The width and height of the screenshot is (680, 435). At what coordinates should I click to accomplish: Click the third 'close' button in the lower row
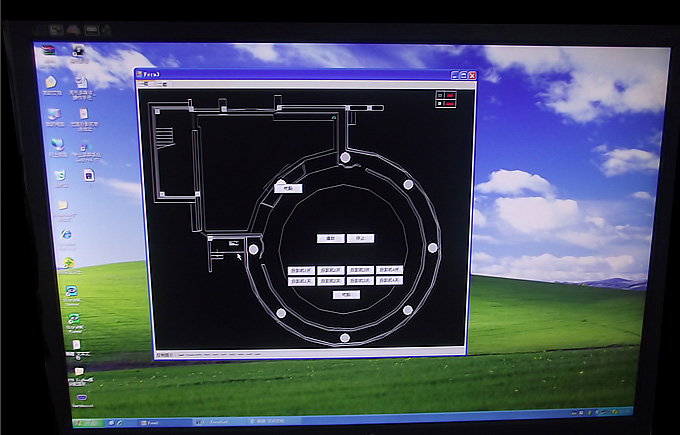(x=360, y=281)
